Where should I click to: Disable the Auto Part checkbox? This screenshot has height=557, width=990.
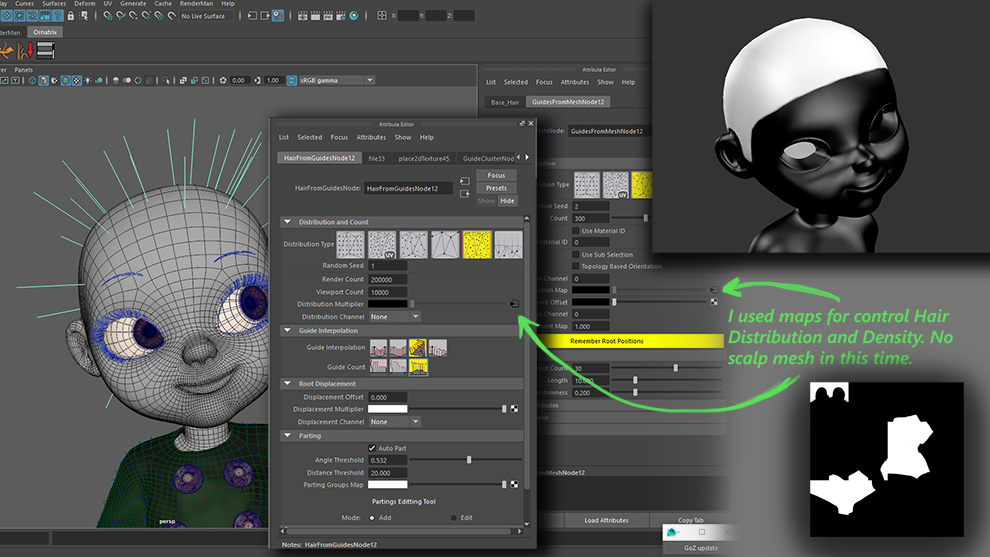coord(373,448)
